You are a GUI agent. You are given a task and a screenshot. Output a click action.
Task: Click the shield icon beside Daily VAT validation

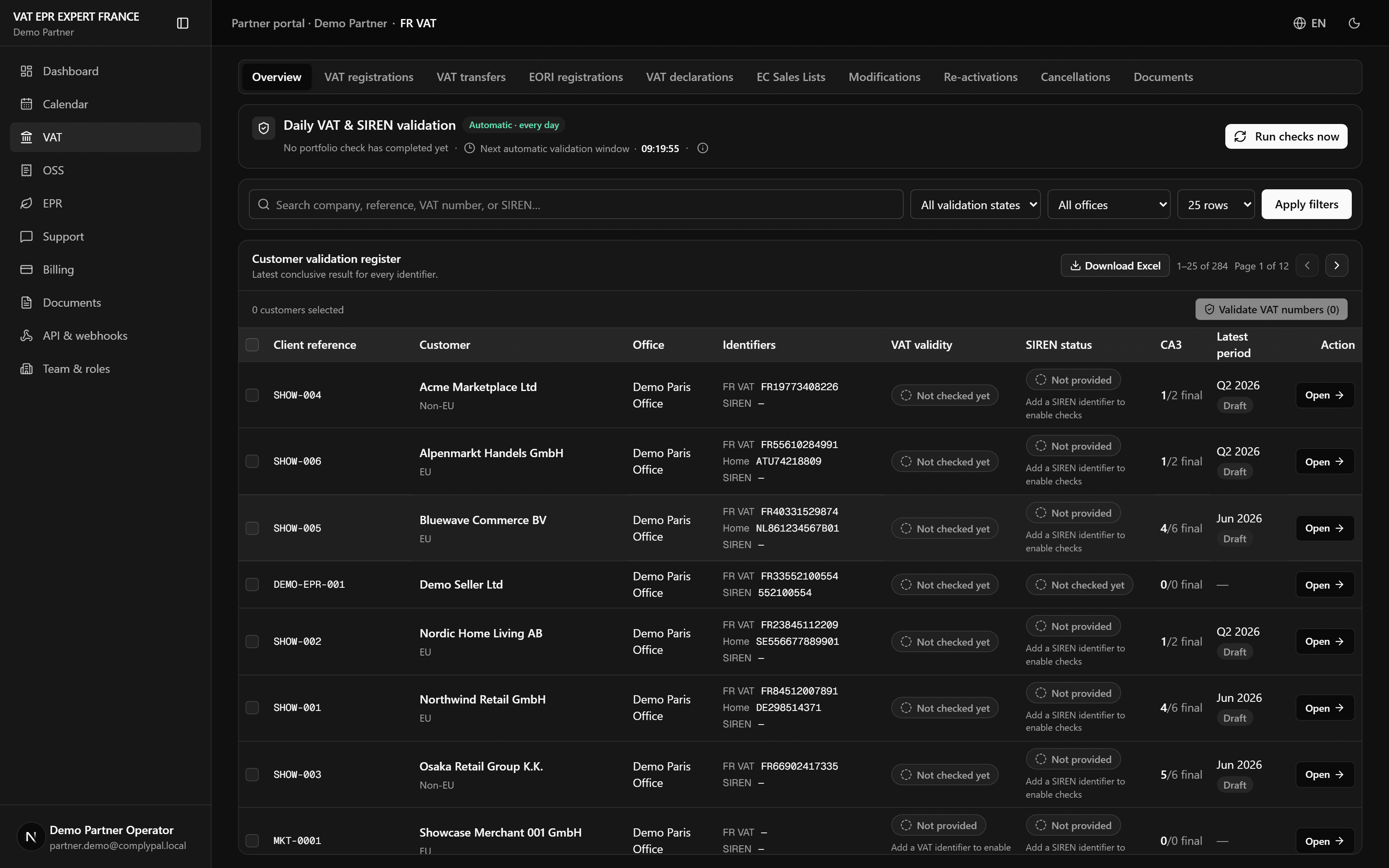pyautogui.click(x=264, y=128)
